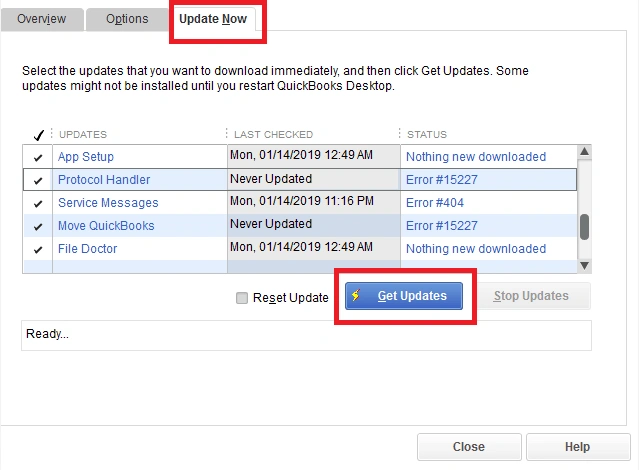Image resolution: width=639 pixels, height=470 pixels.
Task: Click the Protocol Handler update link
Action: tap(104, 180)
